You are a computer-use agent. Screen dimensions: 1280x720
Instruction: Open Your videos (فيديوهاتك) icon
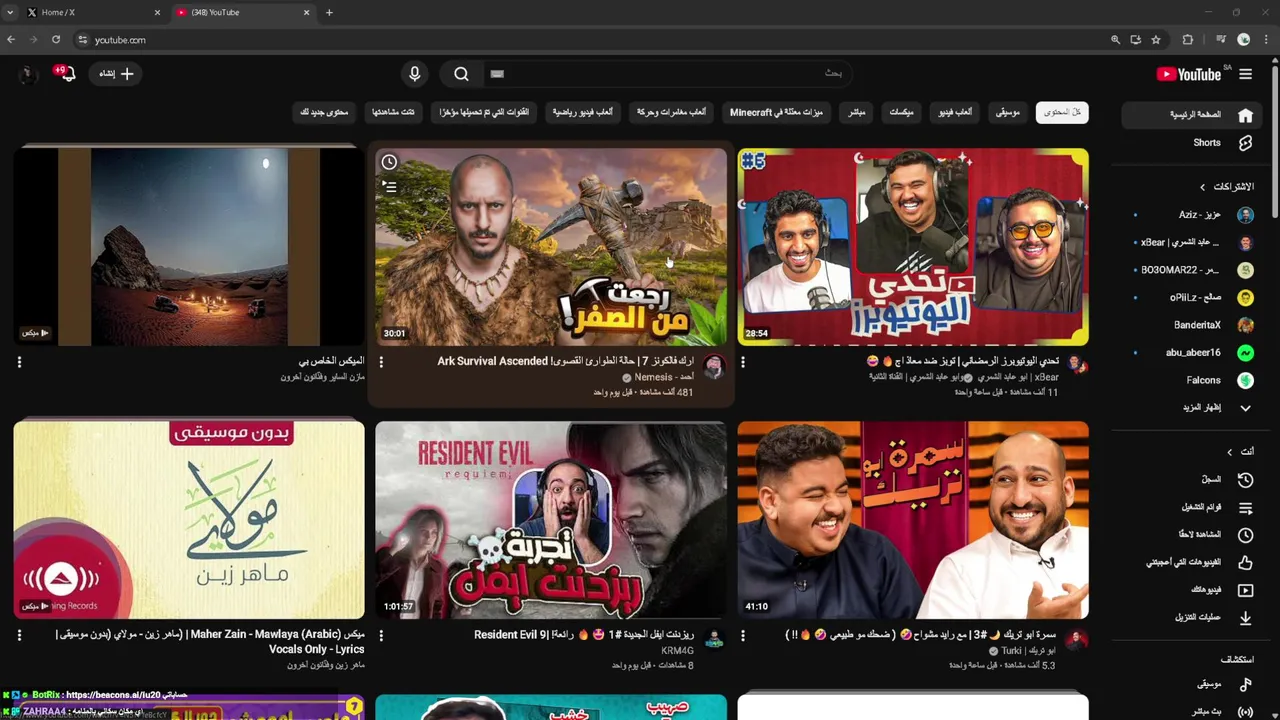[1245, 590]
